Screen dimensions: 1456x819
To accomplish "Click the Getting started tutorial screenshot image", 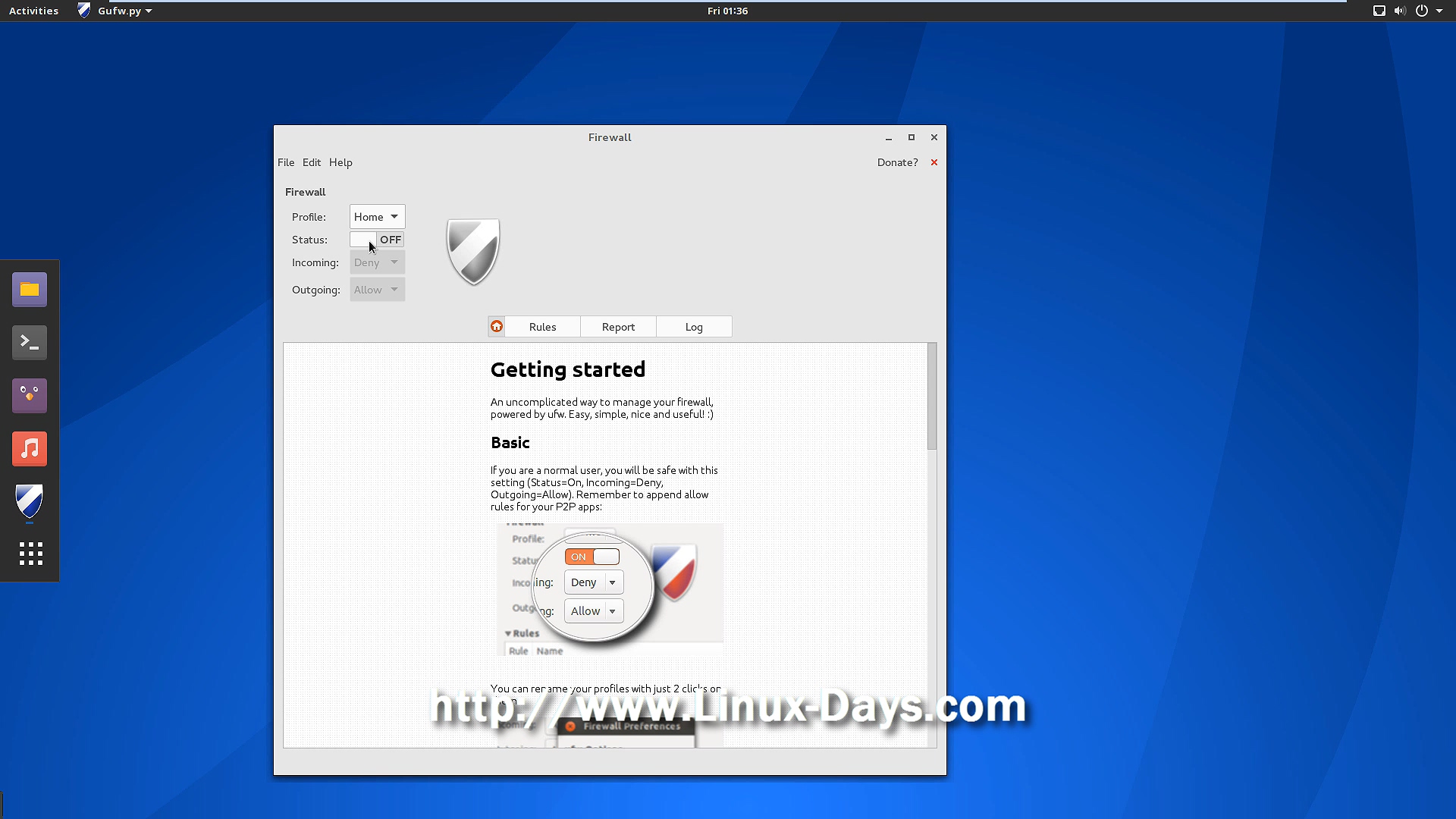I will click(x=610, y=590).
